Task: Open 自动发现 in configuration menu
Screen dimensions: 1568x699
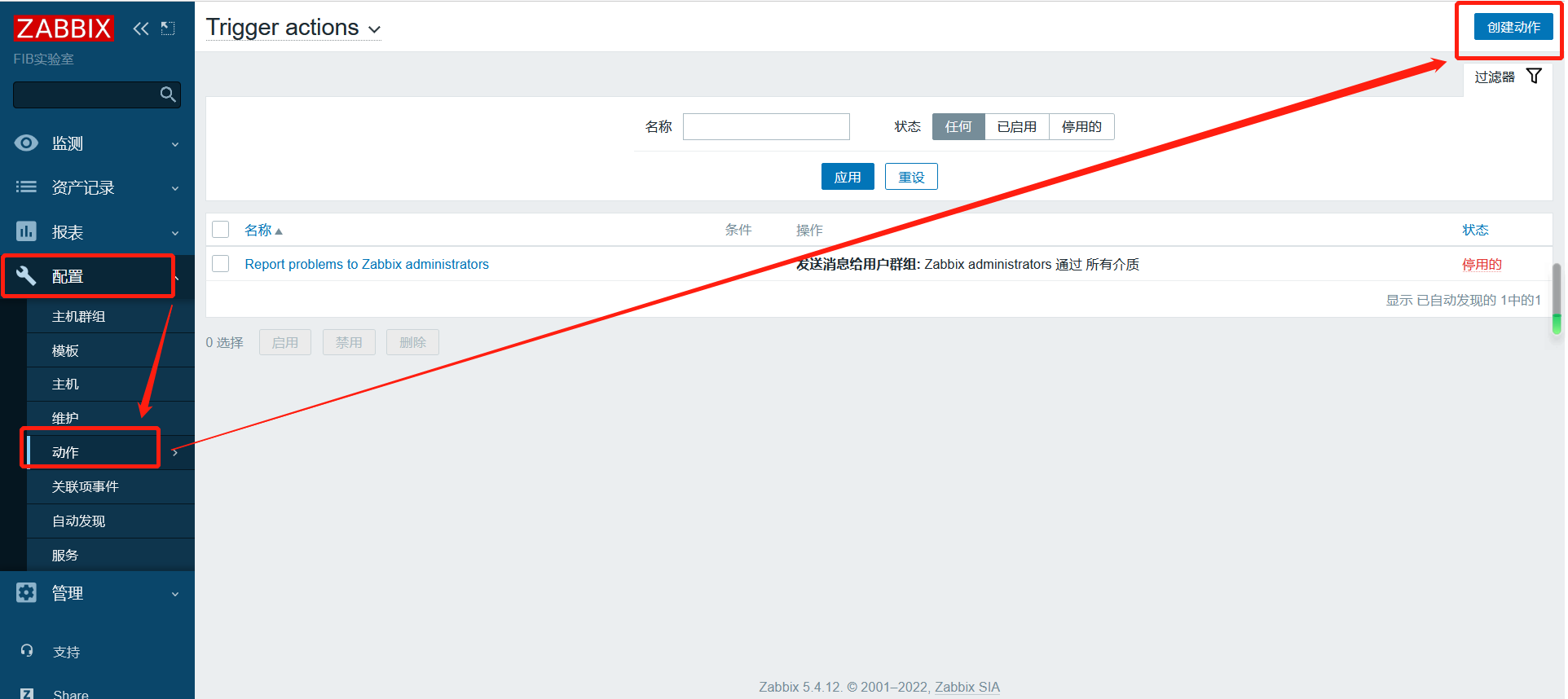Action: (x=111, y=521)
